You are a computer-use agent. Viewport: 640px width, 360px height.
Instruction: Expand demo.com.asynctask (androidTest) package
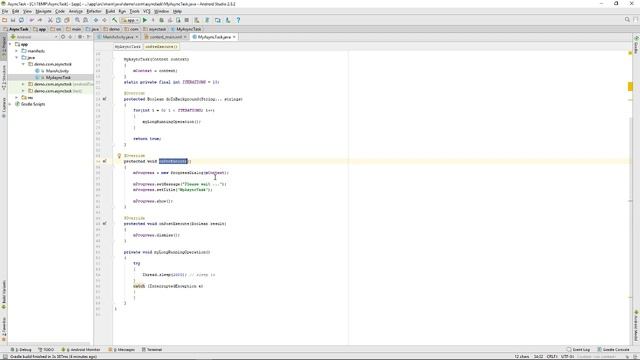pyautogui.click(x=23, y=84)
